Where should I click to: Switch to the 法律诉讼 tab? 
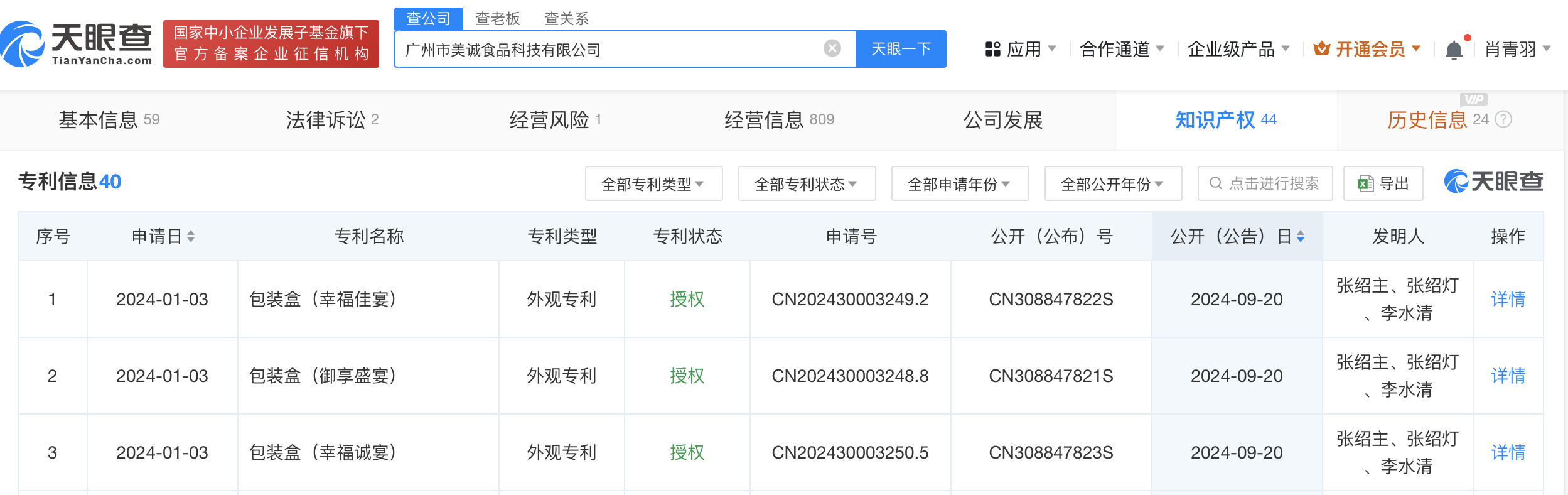[331, 119]
